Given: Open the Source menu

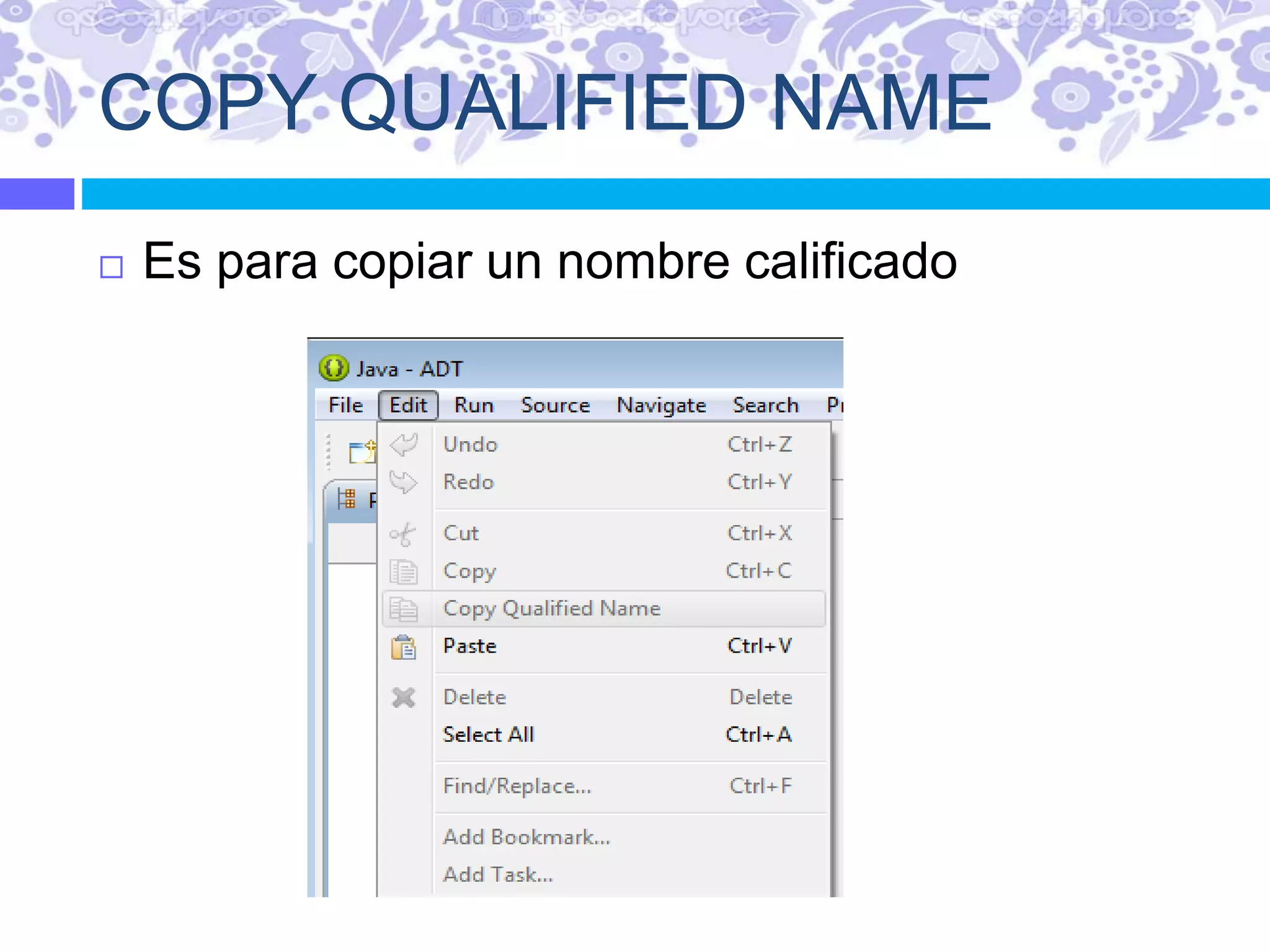Looking at the screenshot, I should pyautogui.click(x=555, y=405).
